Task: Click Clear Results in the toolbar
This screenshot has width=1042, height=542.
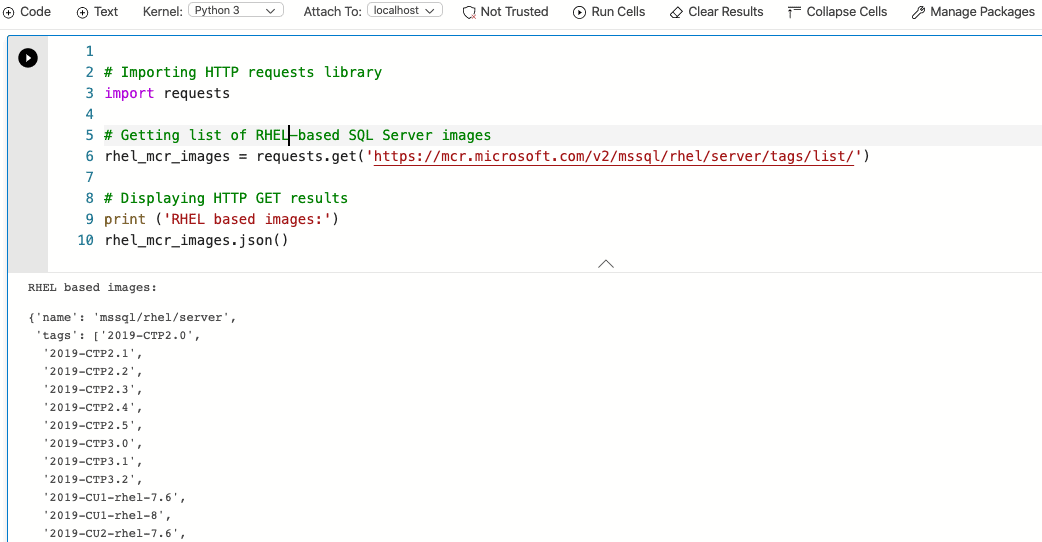Action: pyautogui.click(x=716, y=12)
